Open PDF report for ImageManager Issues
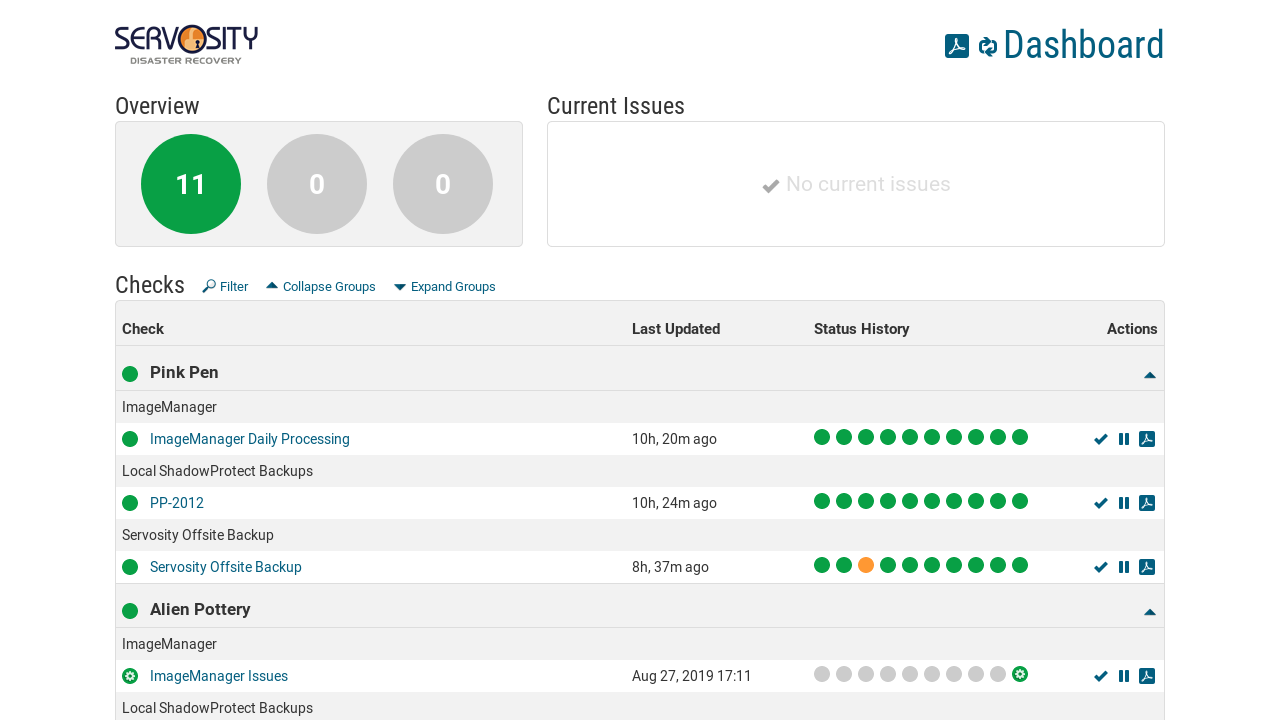This screenshot has width=1280, height=720. [x=1147, y=676]
